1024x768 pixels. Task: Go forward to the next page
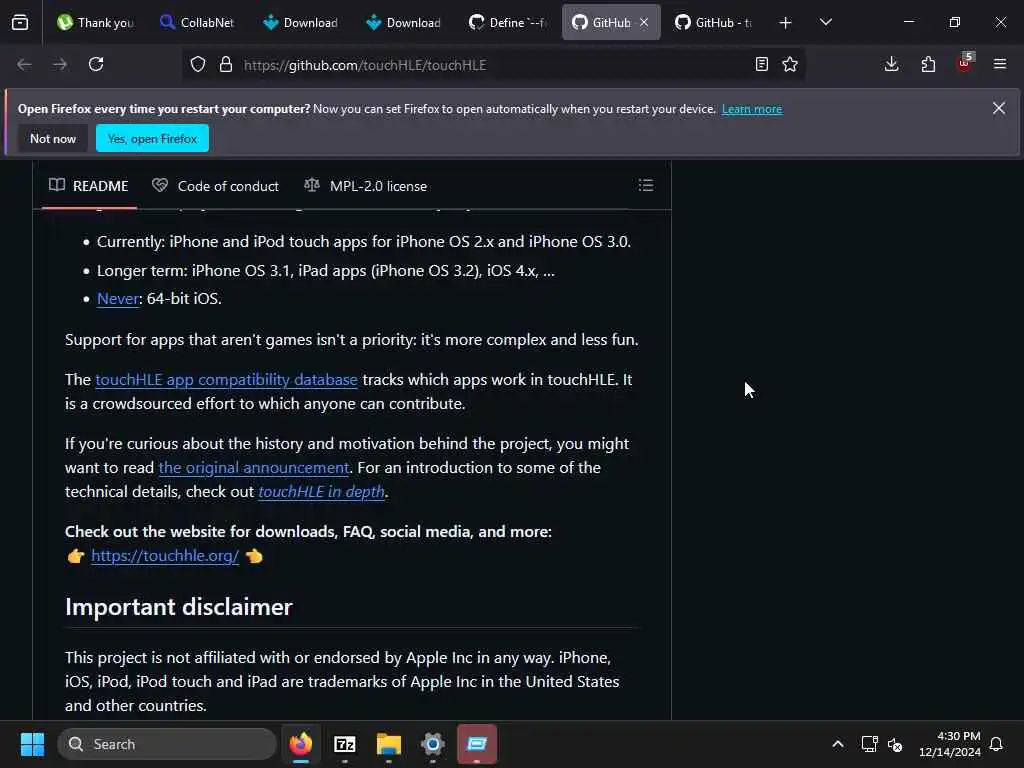(59, 64)
